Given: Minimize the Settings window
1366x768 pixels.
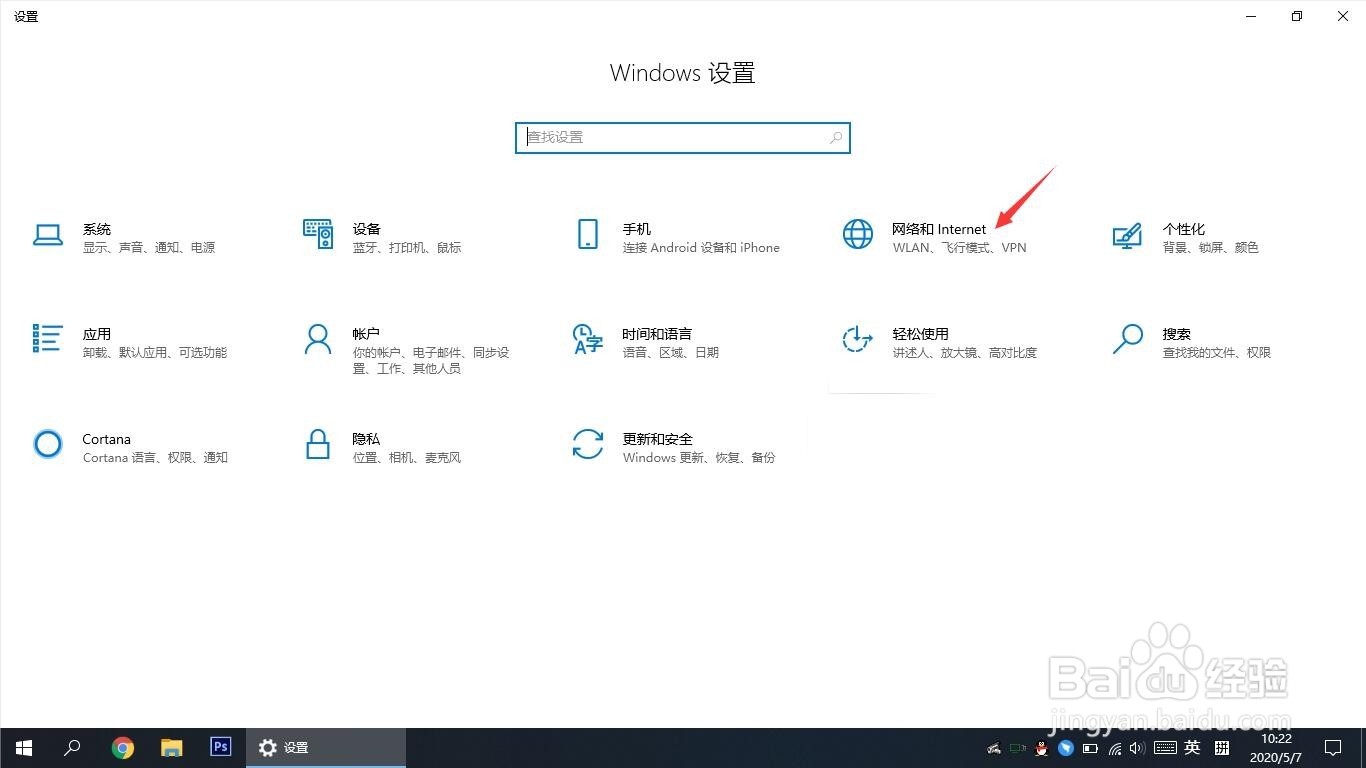Looking at the screenshot, I should point(1251,16).
